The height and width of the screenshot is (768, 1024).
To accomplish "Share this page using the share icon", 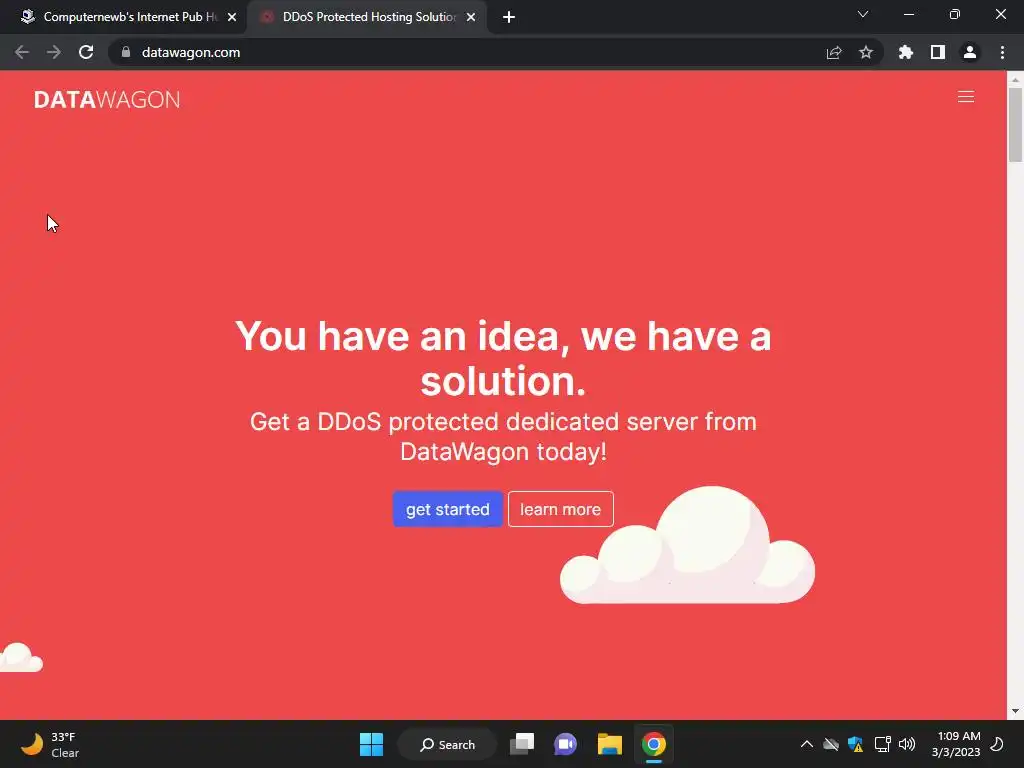I will coord(834,52).
